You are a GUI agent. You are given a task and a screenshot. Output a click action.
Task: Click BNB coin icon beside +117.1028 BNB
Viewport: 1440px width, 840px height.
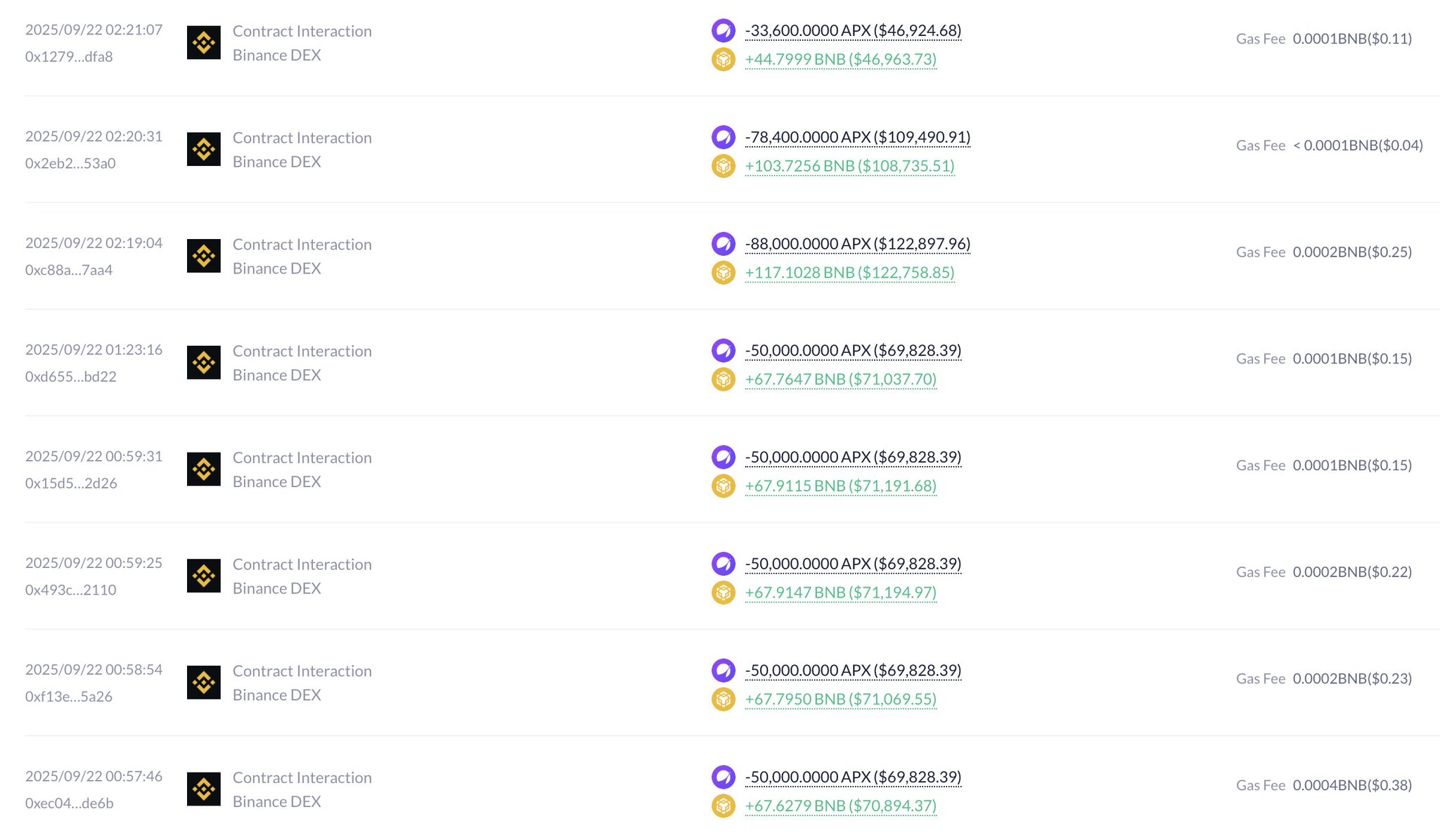click(723, 273)
